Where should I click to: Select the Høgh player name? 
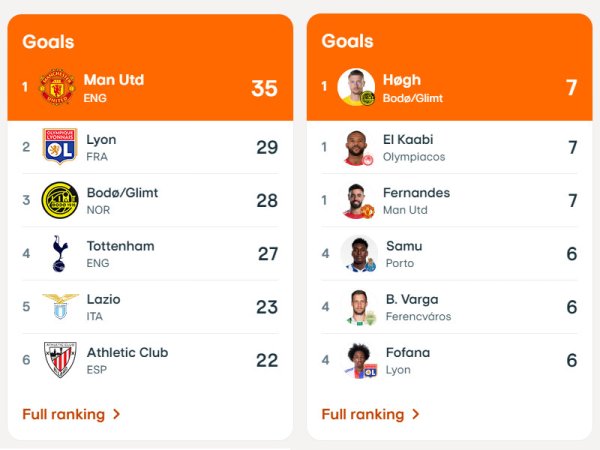(x=402, y=80)
